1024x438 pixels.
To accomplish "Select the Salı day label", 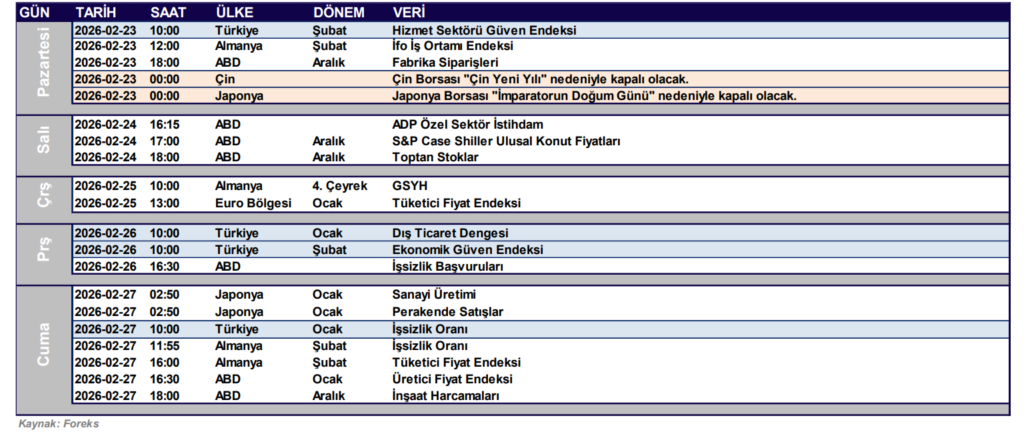I will 45,141.
